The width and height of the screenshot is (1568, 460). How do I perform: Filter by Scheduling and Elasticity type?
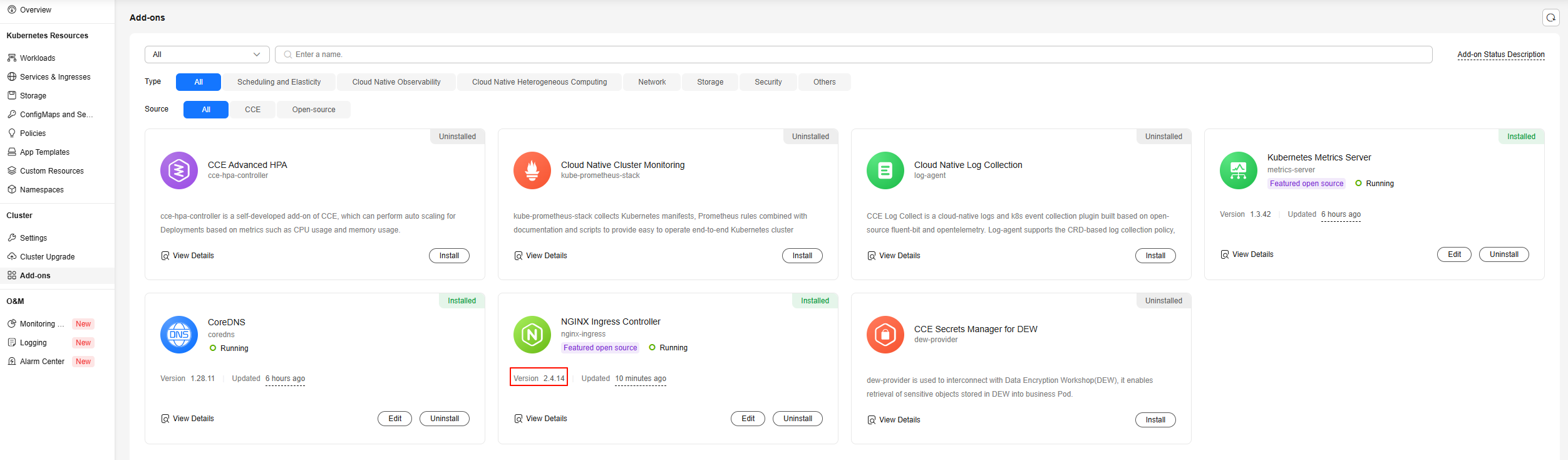pos(279,82)
